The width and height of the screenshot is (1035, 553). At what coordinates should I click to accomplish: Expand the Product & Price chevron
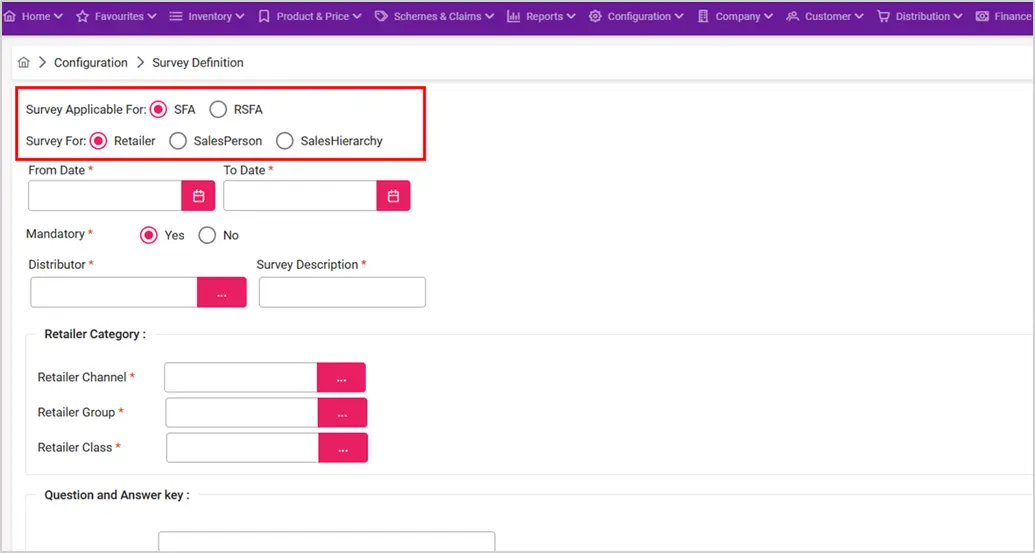coord(357,16)
